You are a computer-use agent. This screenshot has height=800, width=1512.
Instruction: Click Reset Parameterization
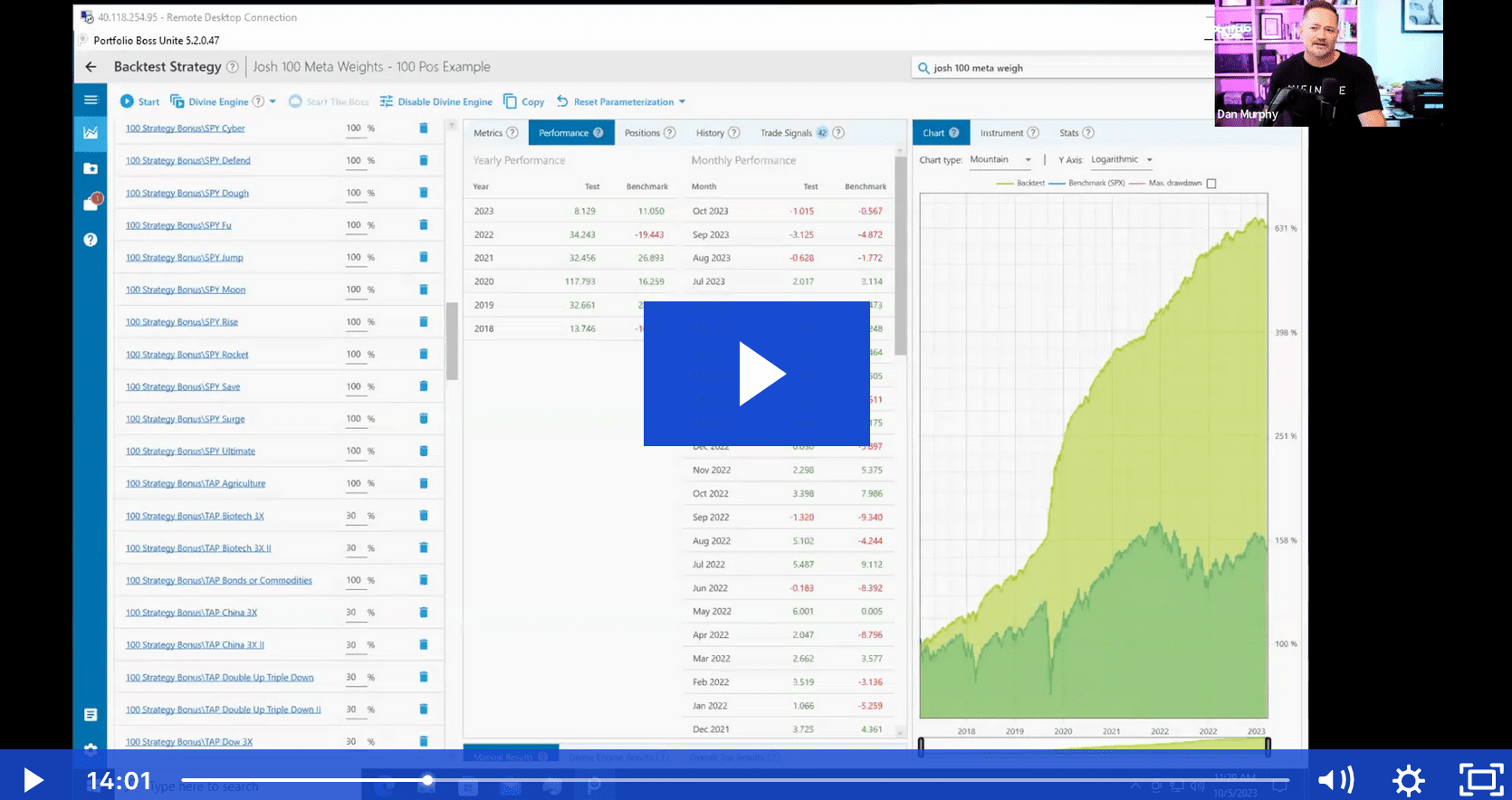point(616,101)
